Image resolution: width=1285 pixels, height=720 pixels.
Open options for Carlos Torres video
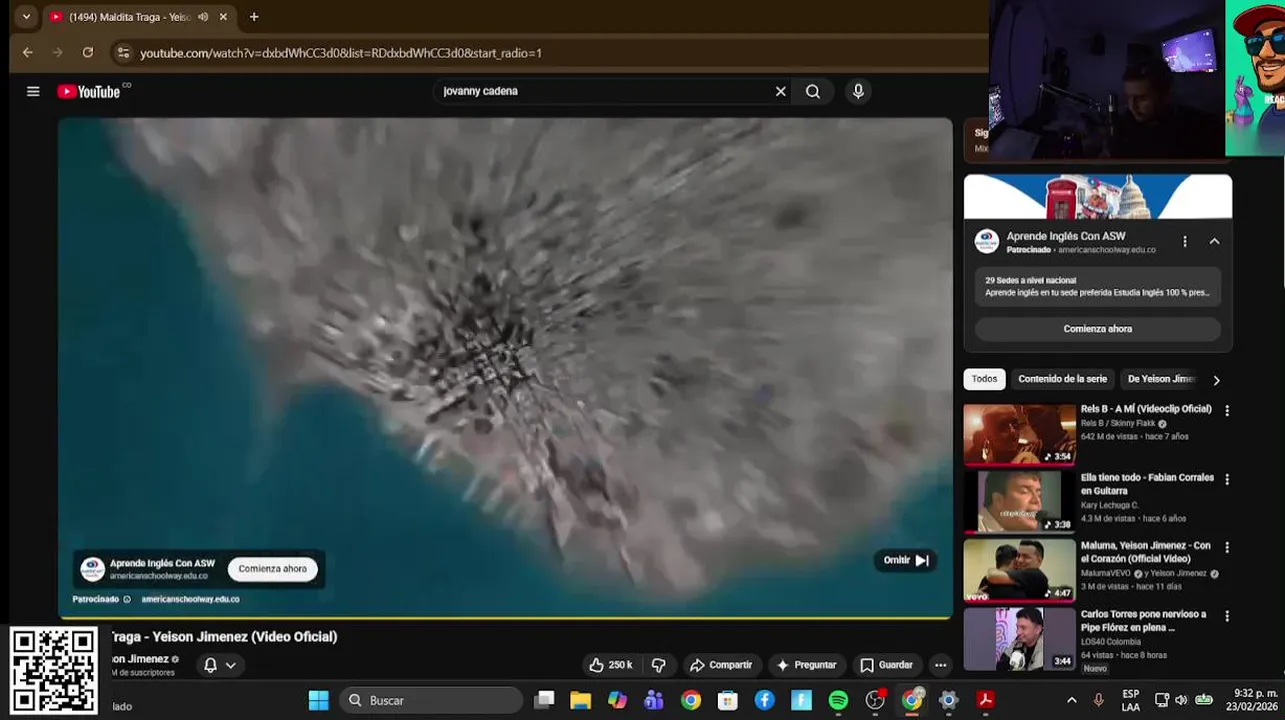pyautogui.click(x=1227, y=616)
